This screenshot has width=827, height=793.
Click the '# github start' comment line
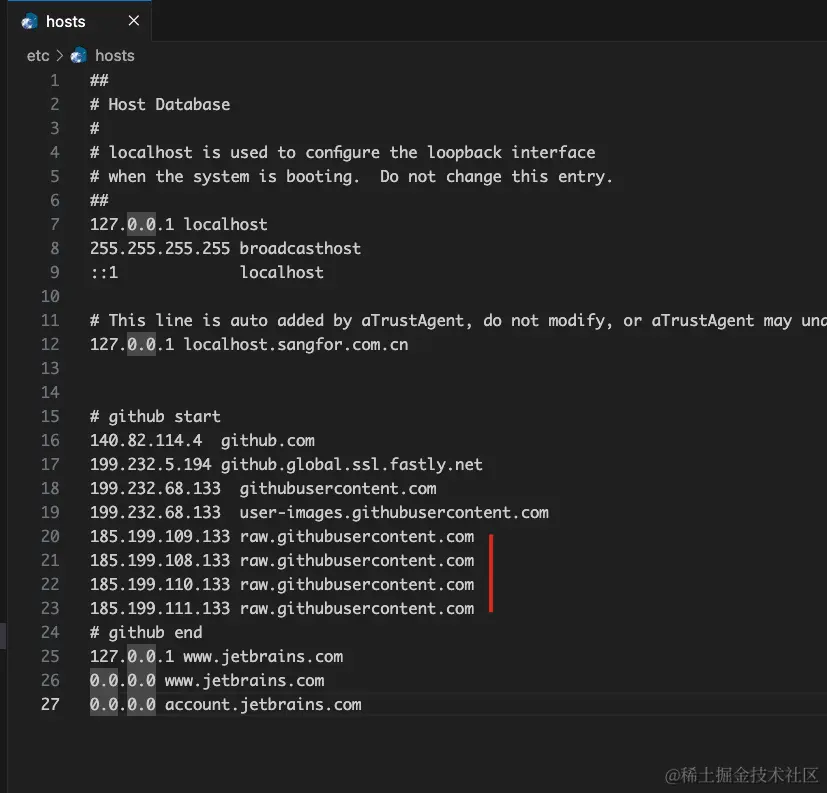pyautogui.click(x=155, y=416)
